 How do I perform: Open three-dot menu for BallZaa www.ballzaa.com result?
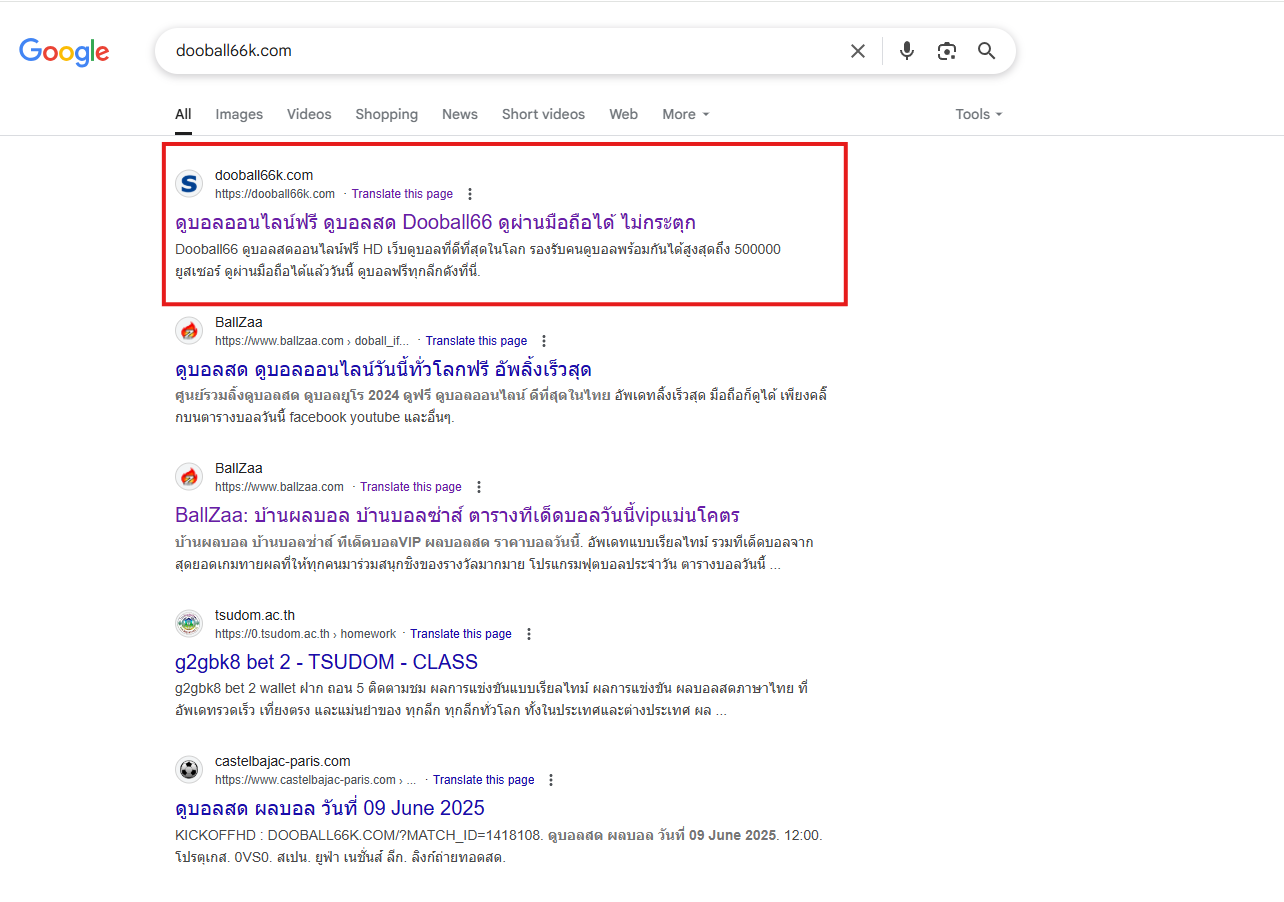pos(479,487)
